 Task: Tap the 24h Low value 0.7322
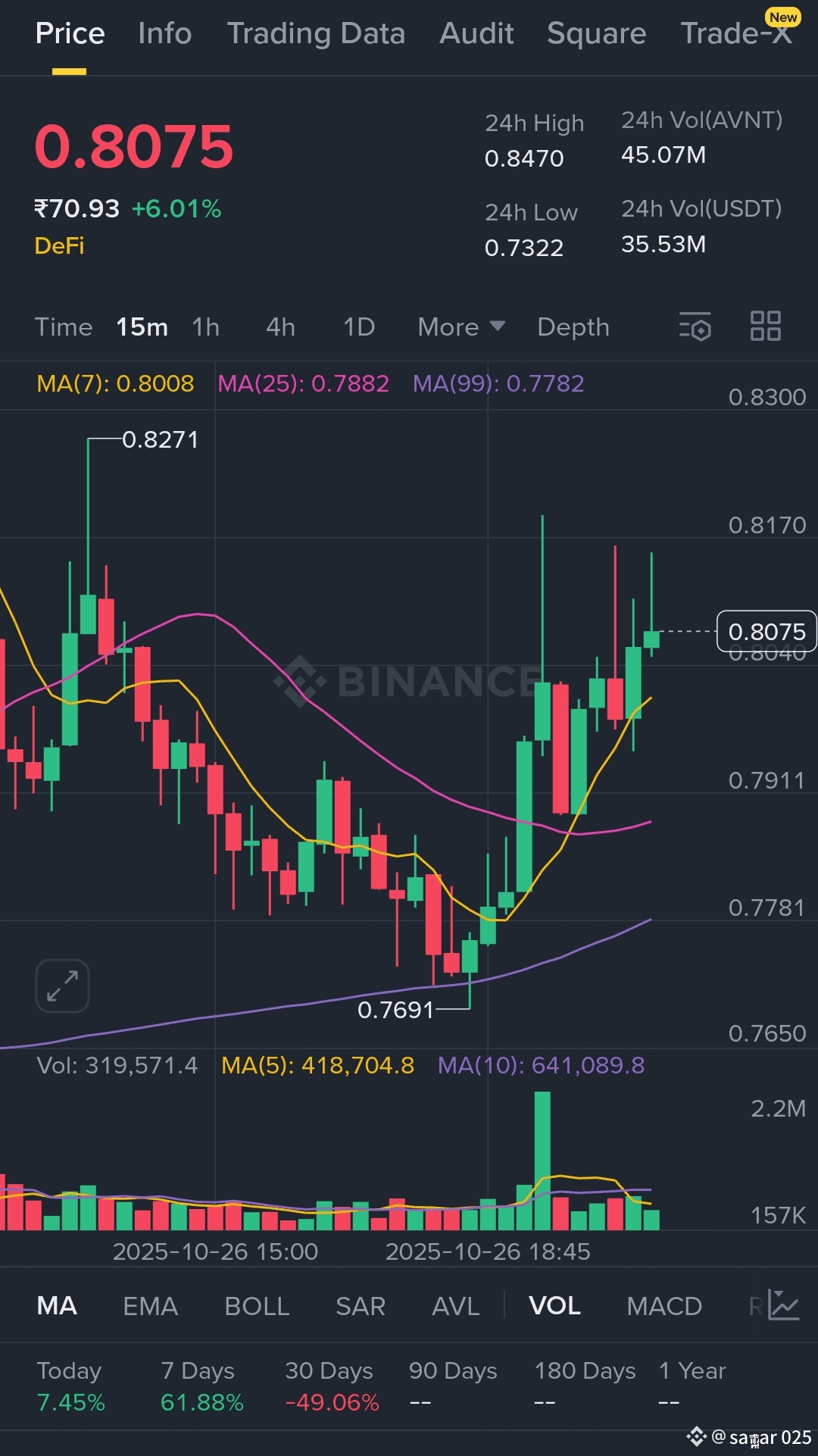524,248
